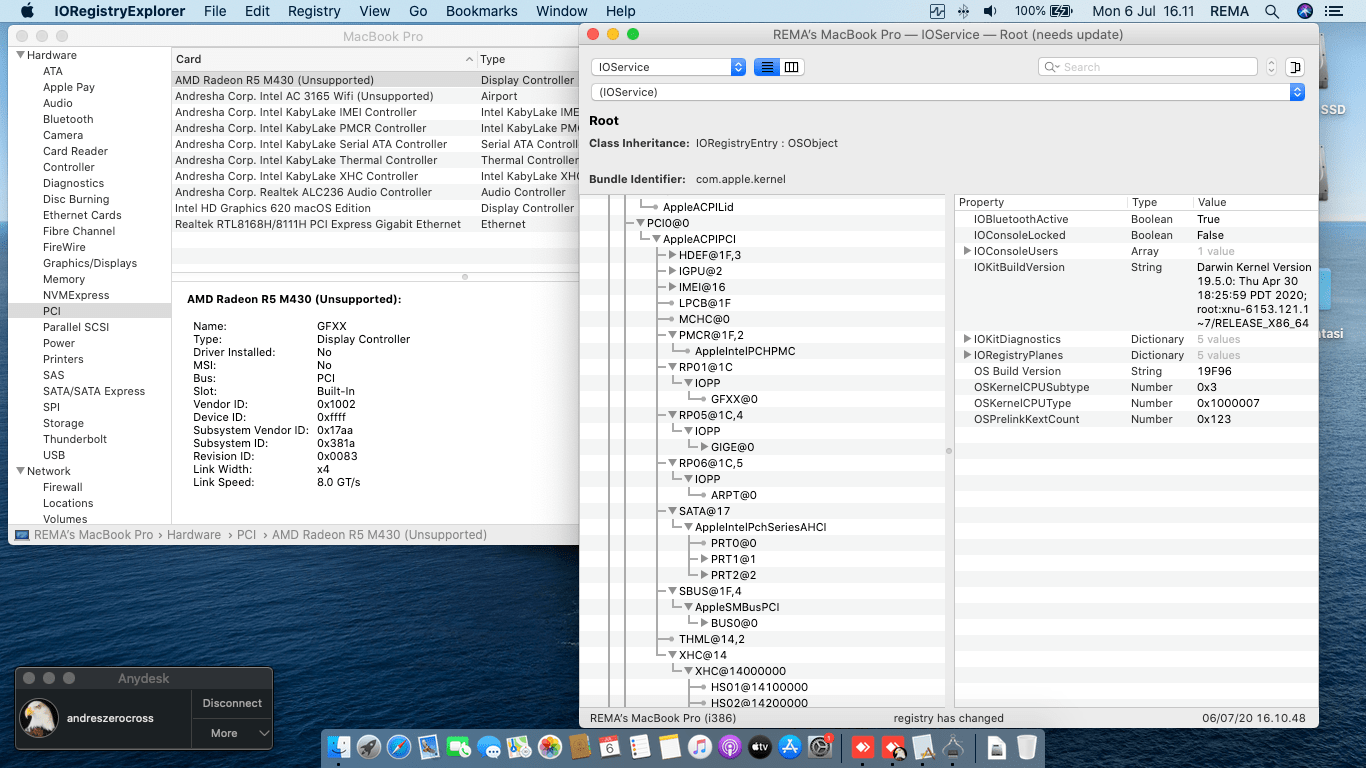Expand the IORegistryPlanes property
This screenshot has height=768, width=1366.
tap(967, 355)
